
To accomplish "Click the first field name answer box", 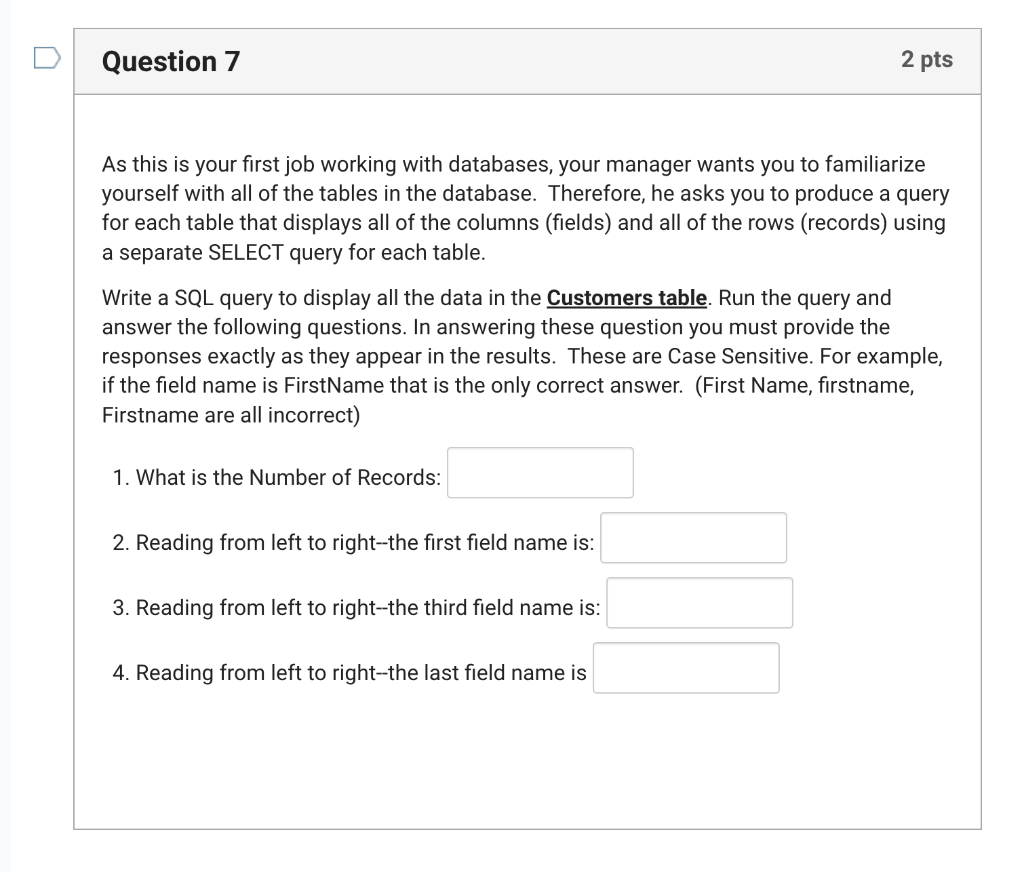I will coord(693,537).
